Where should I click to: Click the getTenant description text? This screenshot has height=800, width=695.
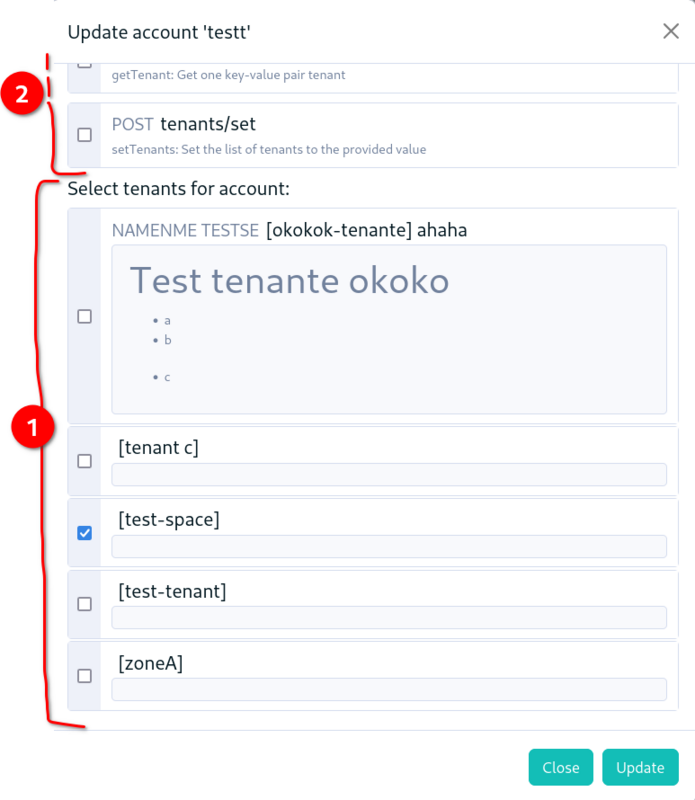[x=229, y=75]
